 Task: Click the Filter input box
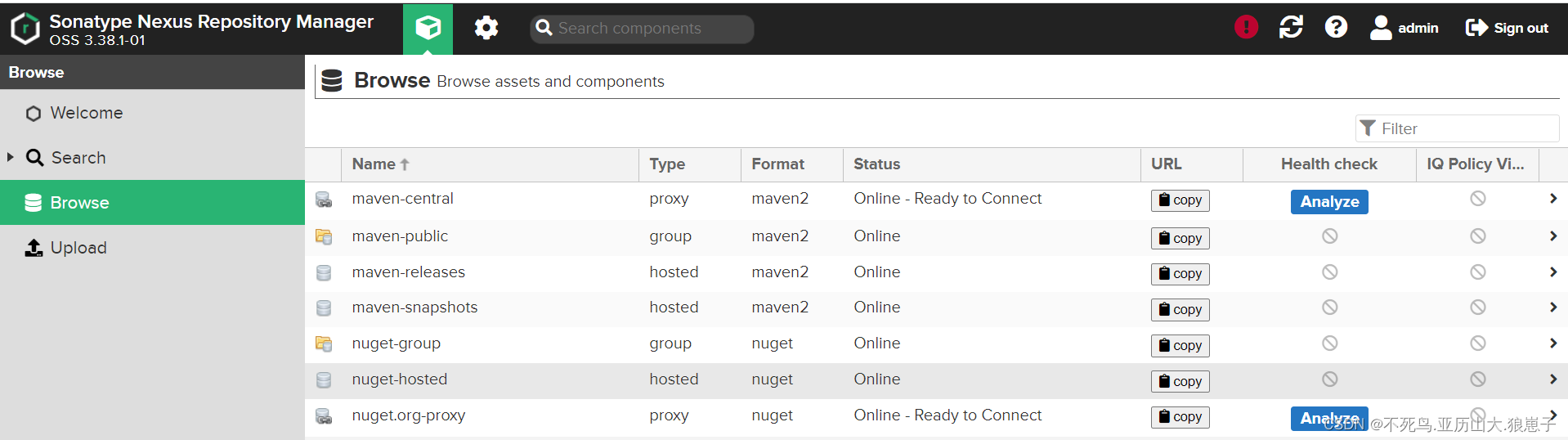(x=1458, y=128)
